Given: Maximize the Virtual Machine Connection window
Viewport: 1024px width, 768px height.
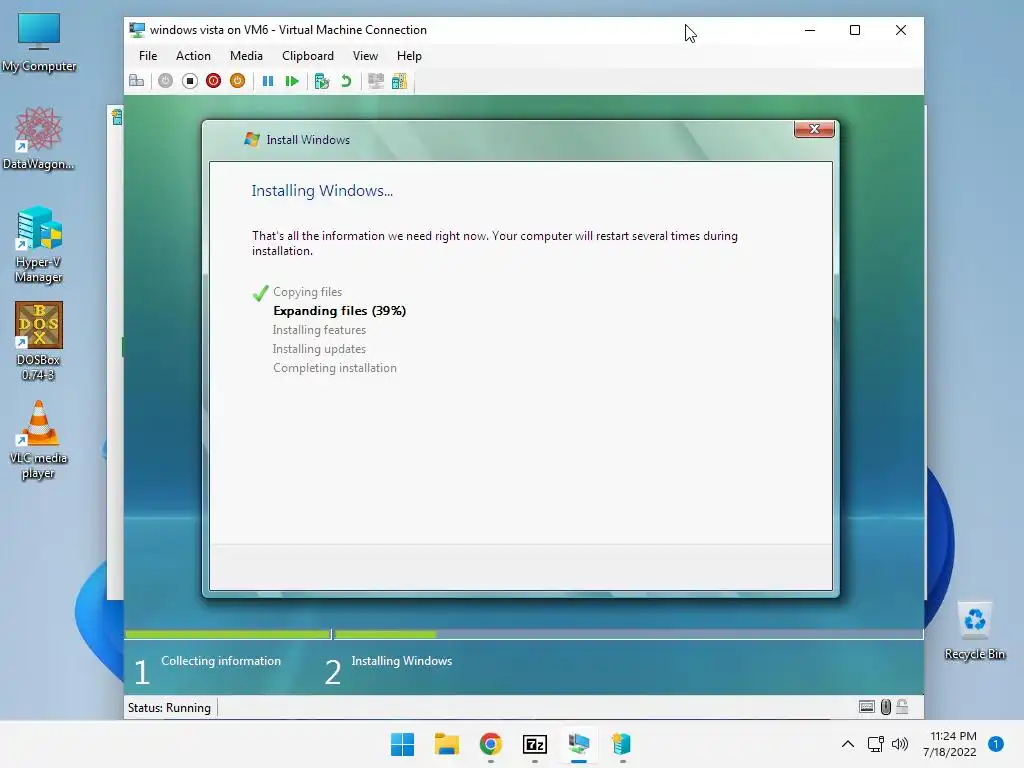Looking at the screenshot, I should tap(855, 30).
